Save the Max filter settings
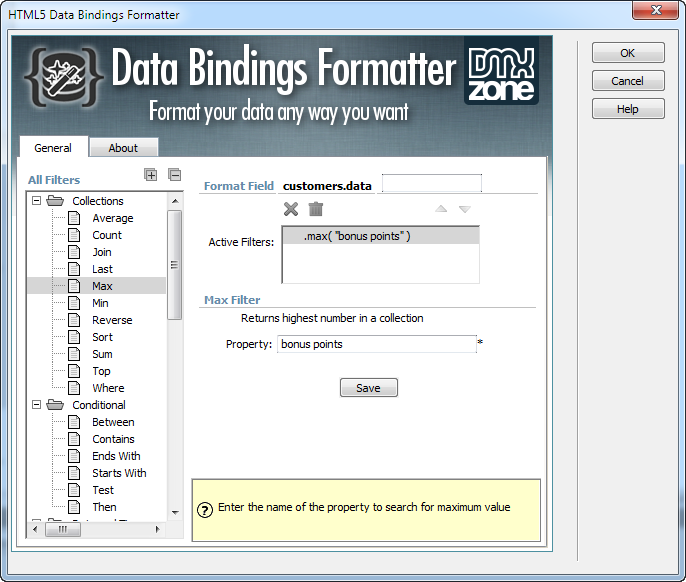686x582 pixels. tap(368, 388)
